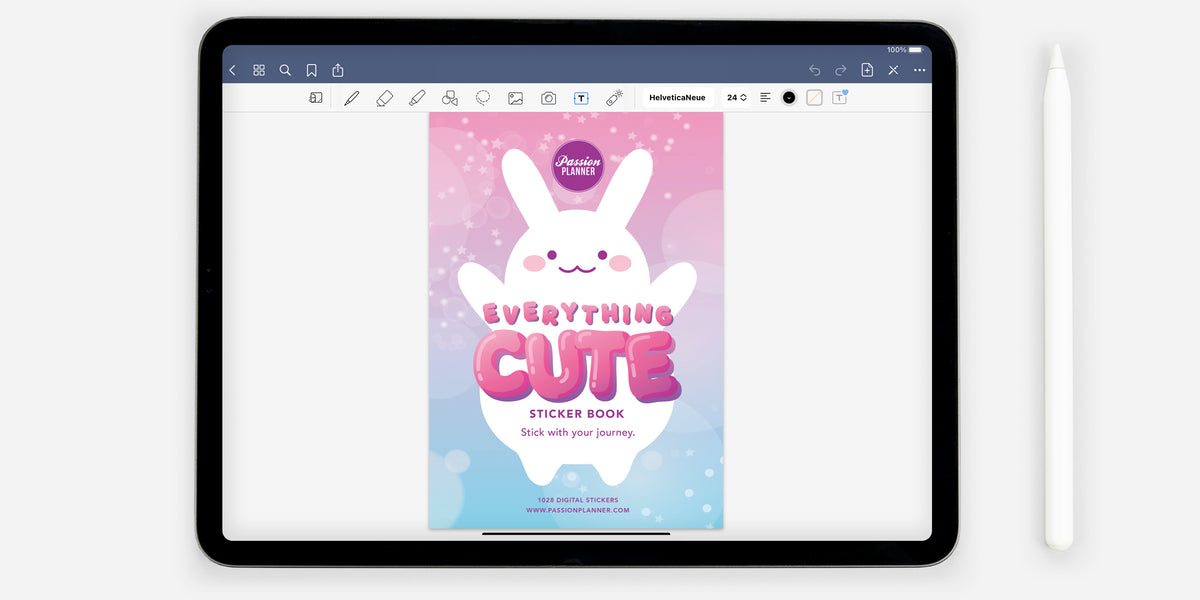
Task: Pick the Highlighter tool
Action: [x=417, y=97]
